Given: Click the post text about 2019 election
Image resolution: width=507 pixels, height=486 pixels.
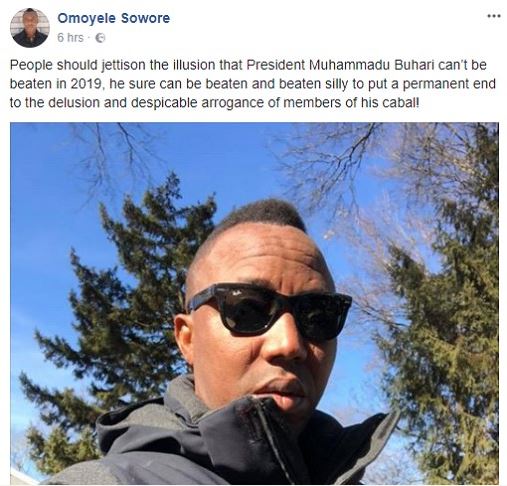Looking at the screenshot, I should point(253,84).
